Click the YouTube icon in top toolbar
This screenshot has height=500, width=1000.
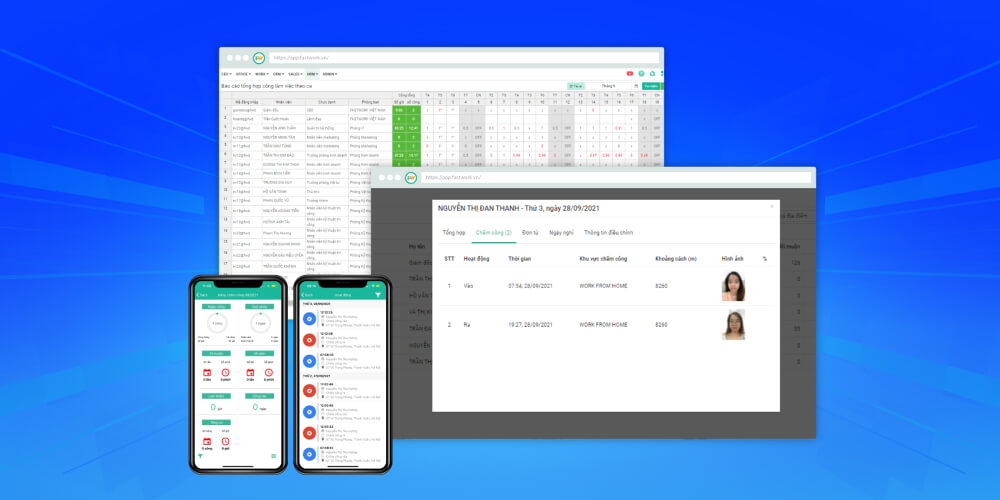coord(630,73)
